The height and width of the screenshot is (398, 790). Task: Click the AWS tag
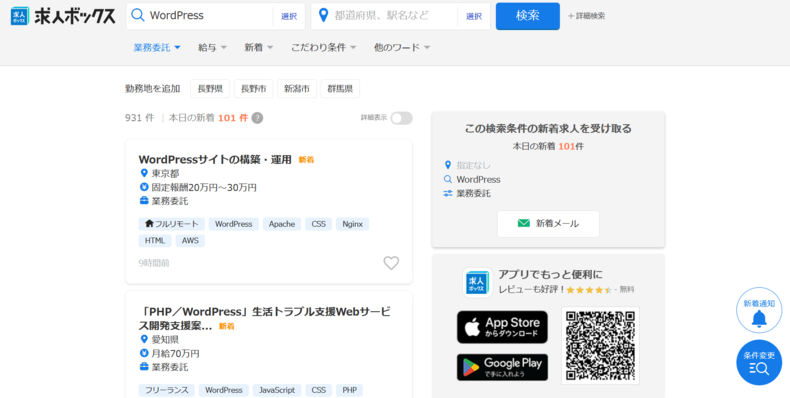(190, 241)
